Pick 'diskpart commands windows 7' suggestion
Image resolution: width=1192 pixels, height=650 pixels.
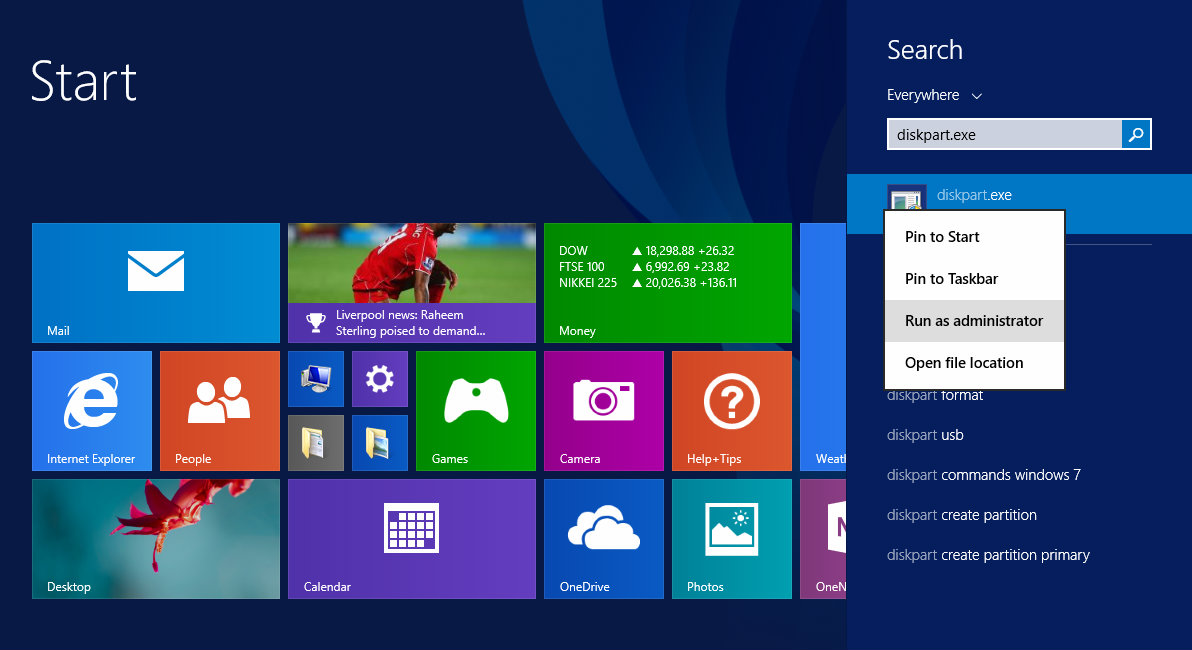(x=983, y=475)
